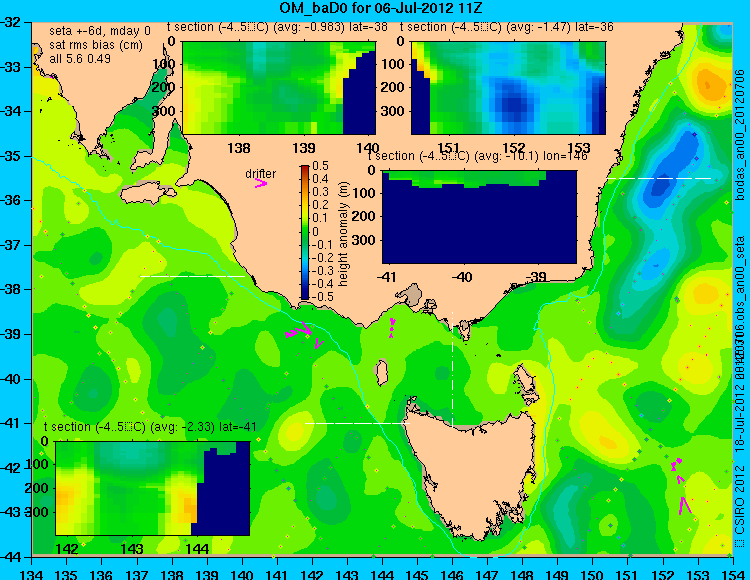
Task: Open the lat=-36 temperature section inset
Action: [x=508, y=88]
